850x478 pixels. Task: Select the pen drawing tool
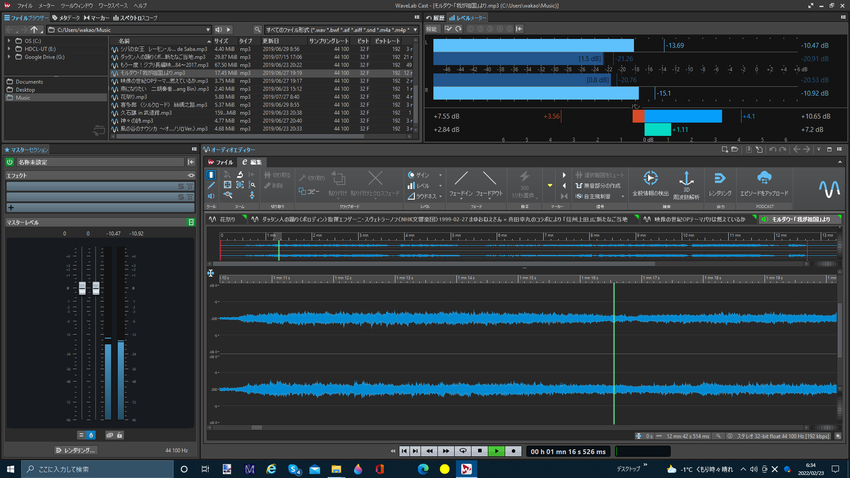click(211, 185)
